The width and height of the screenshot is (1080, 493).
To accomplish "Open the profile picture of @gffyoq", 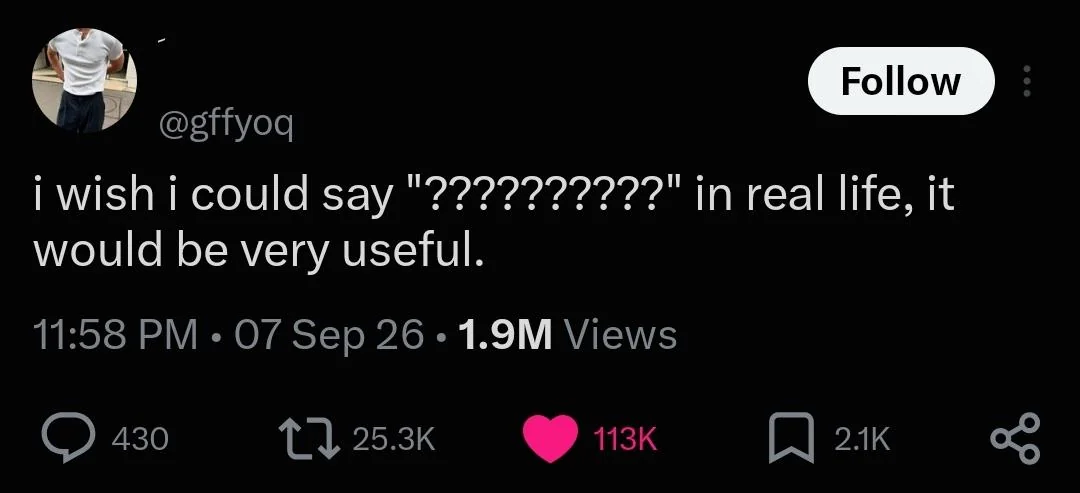I will click(84, 81).
